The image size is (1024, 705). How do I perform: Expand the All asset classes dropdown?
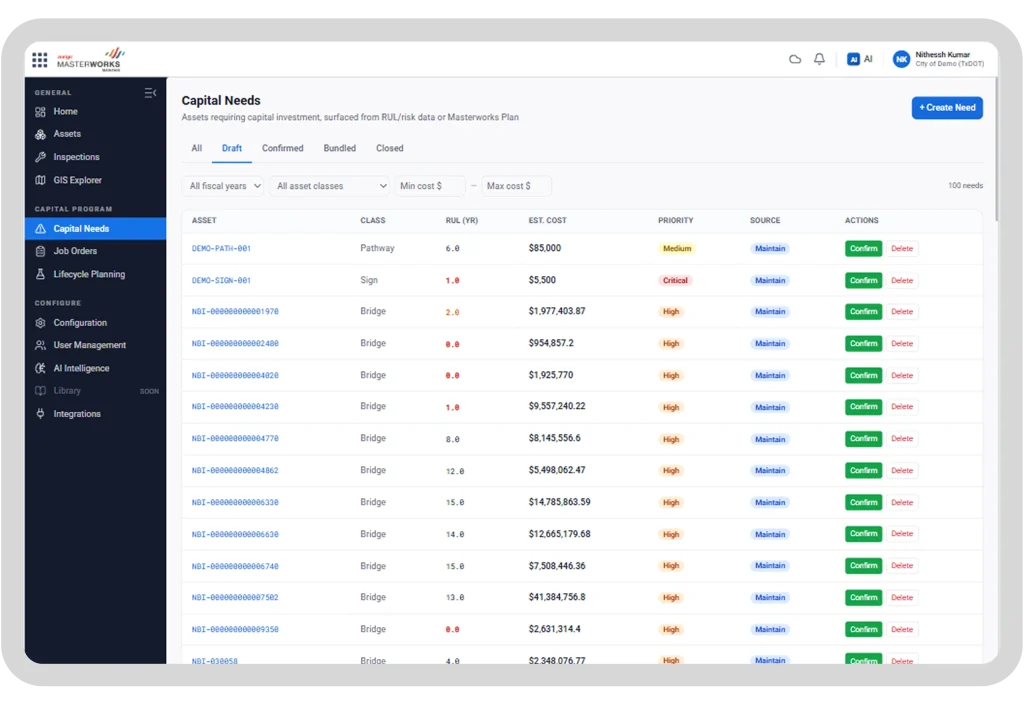[329, 186]
